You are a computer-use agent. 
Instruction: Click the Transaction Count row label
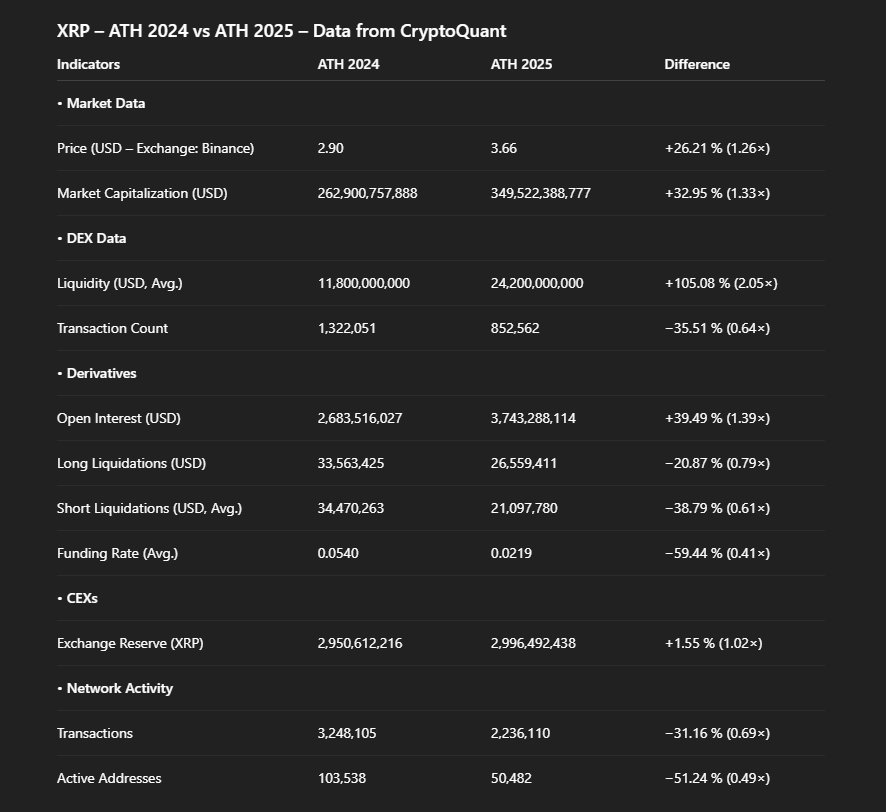pos(112,328)
